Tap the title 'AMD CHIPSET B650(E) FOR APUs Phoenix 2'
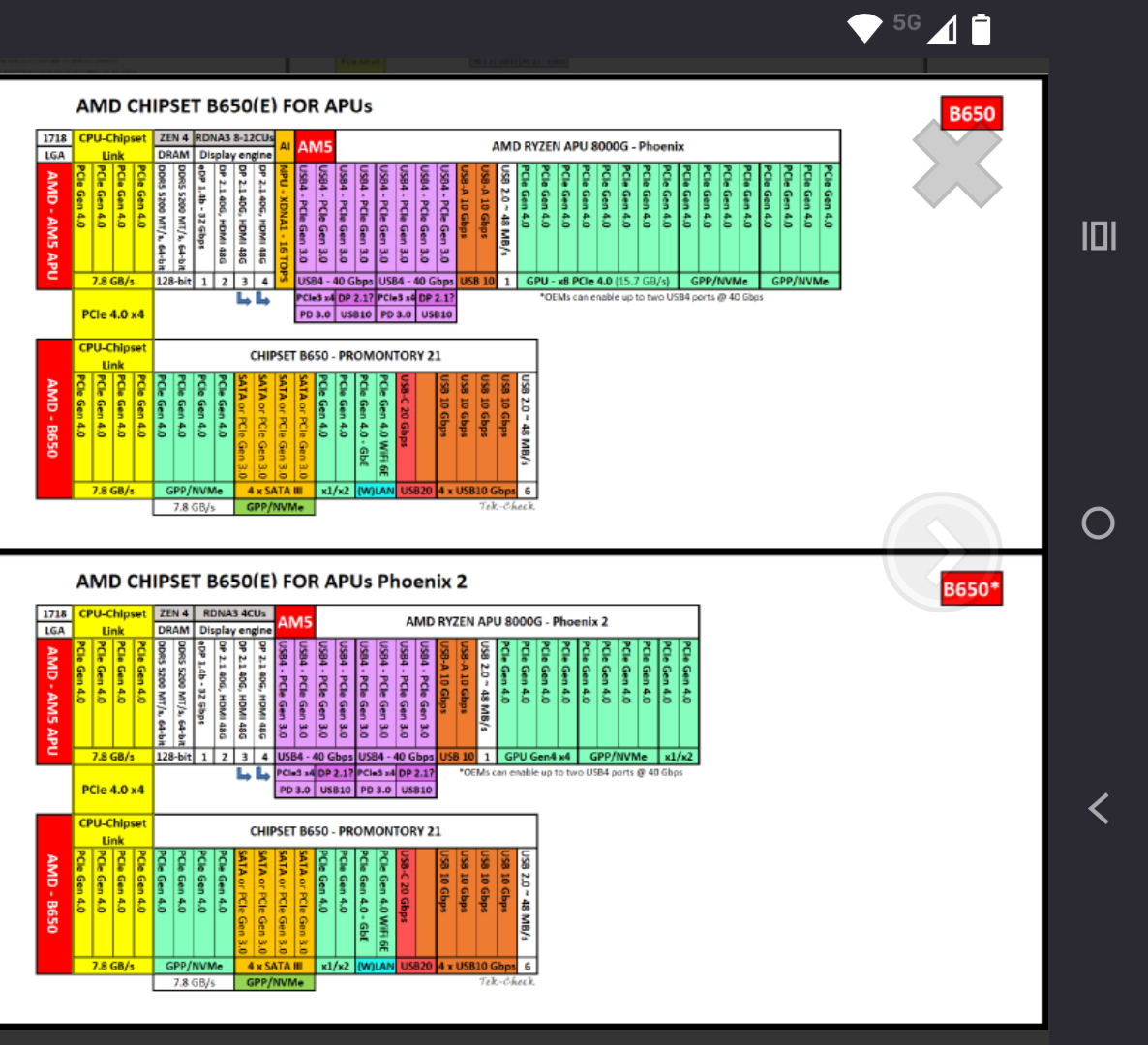The image size is (1148, 1045). tap(272, 582)
